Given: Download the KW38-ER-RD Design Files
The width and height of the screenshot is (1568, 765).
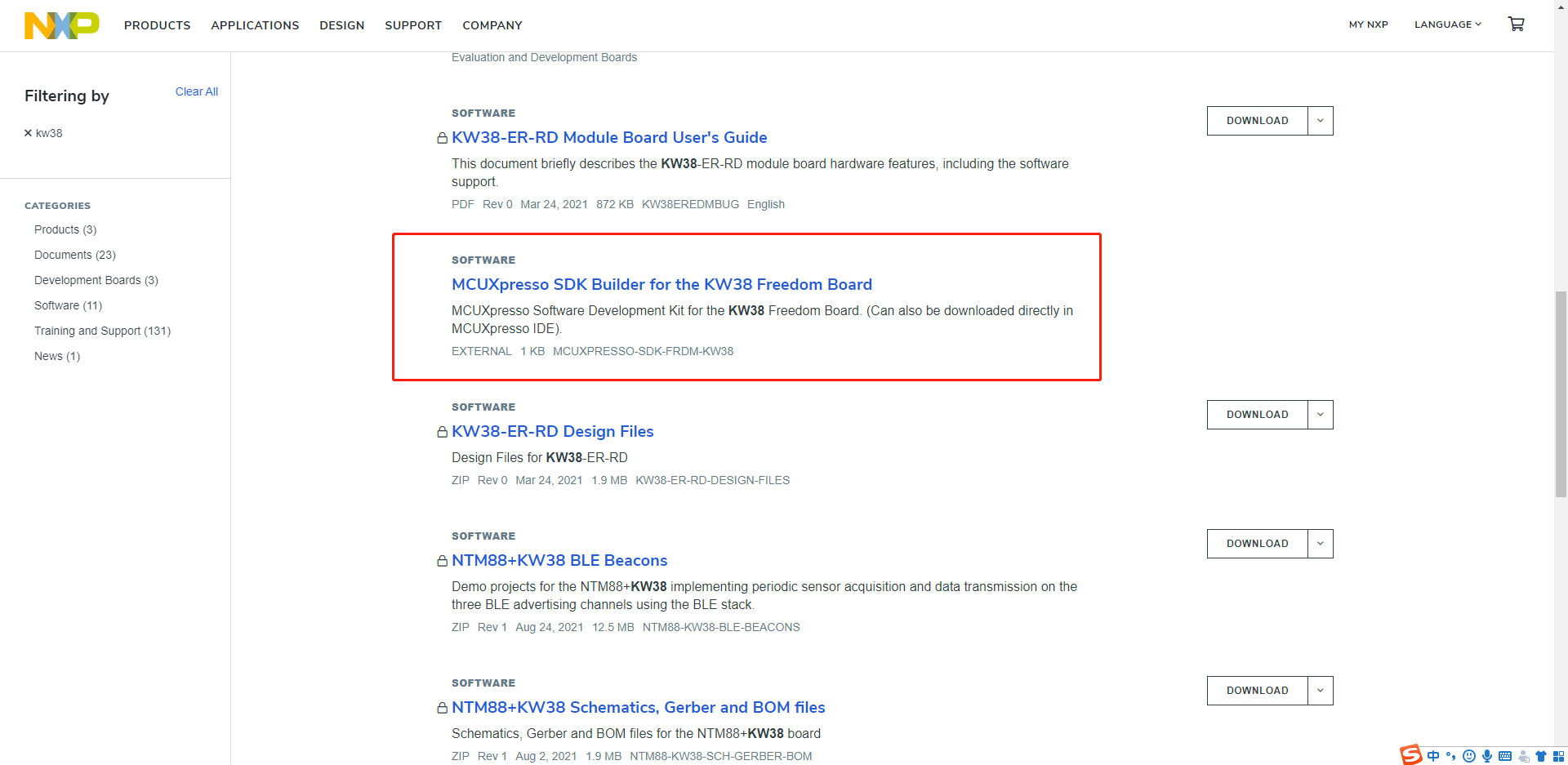Looking at the screenshot, I should click(1258, 415).
